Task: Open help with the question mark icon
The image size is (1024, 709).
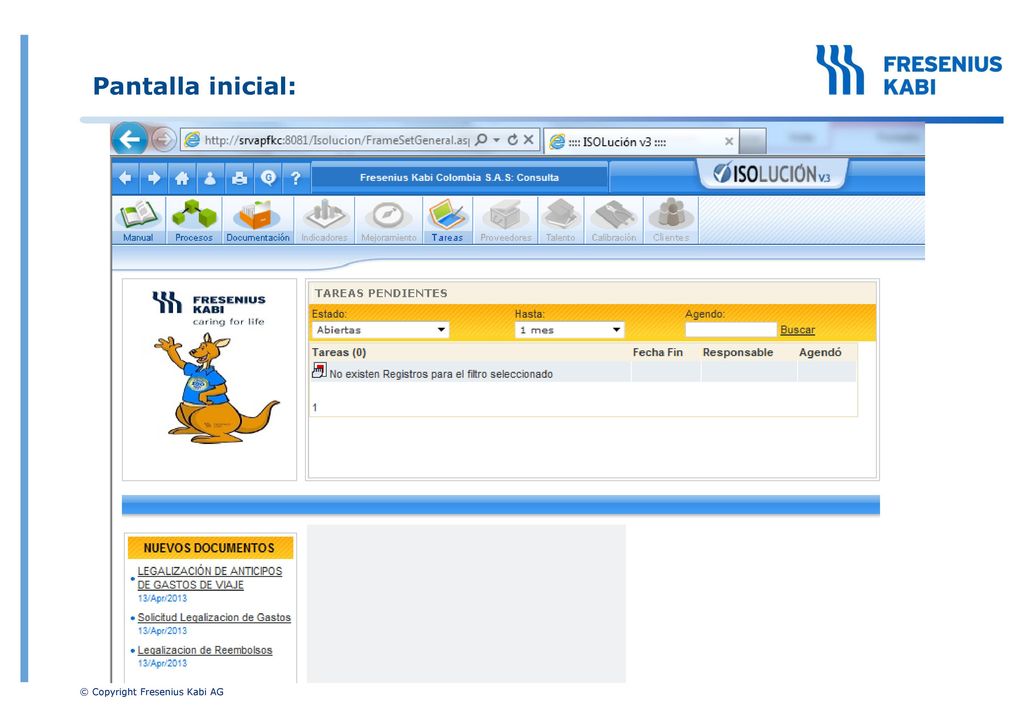Action: pyautogui.click(x=295, y=178)
